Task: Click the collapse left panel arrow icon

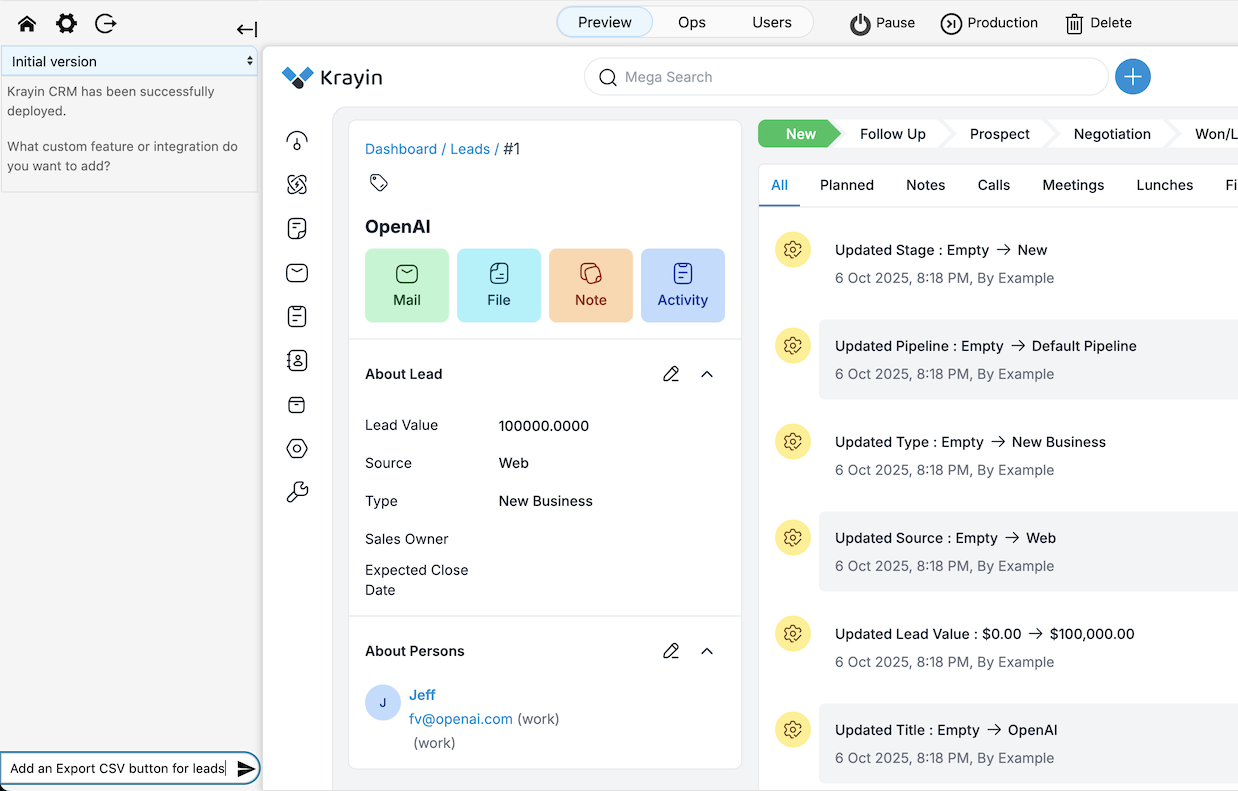Action: [x=247, y=30]
